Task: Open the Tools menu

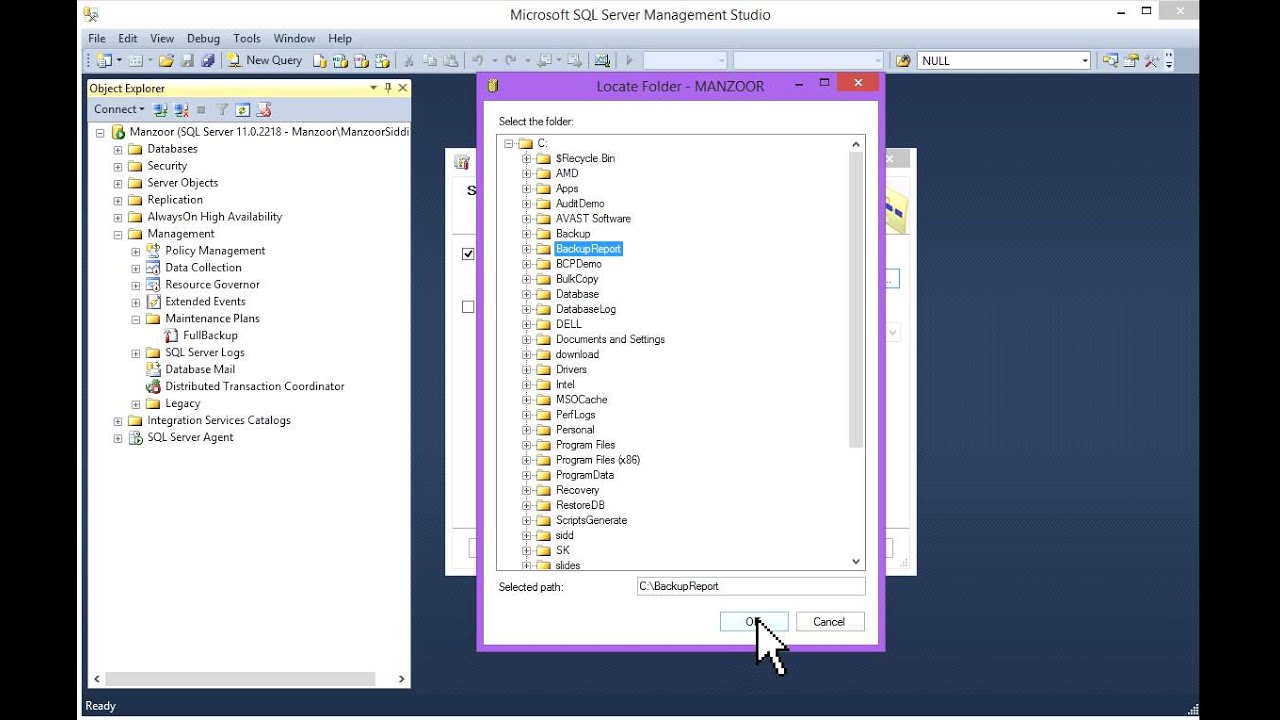Action: pos(247,38)
